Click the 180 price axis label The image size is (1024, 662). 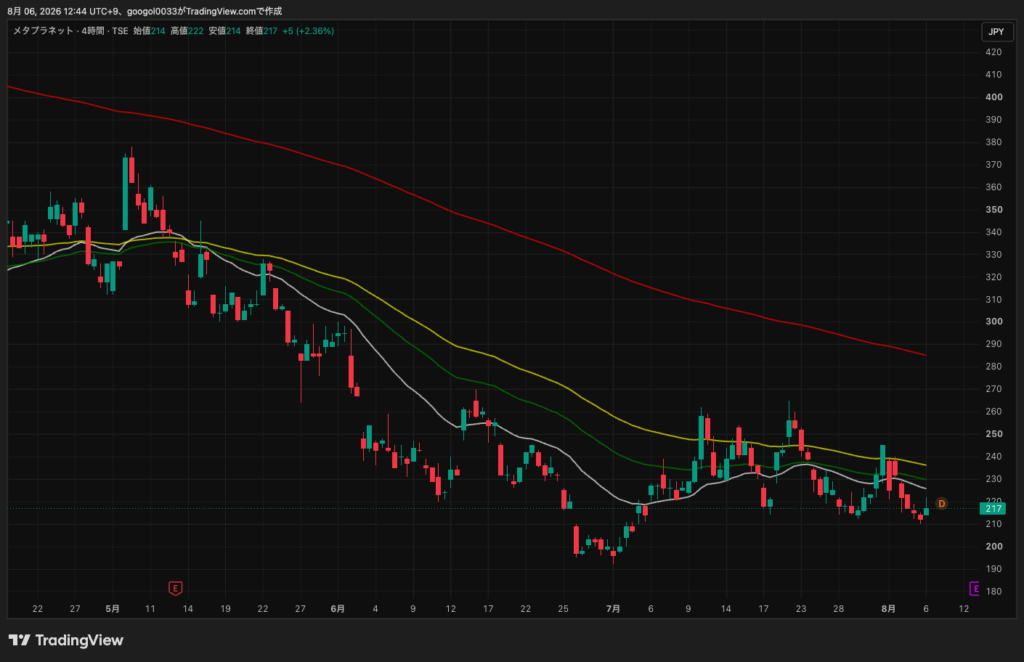(994, 591)
